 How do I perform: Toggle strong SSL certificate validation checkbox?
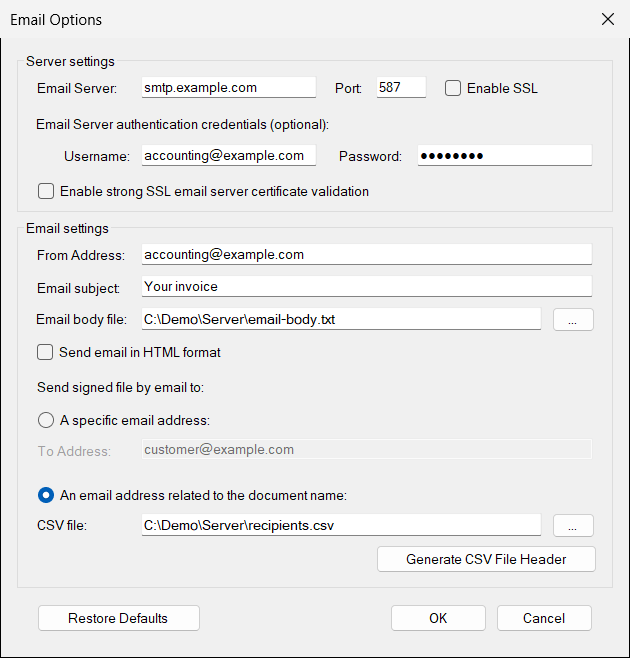tap(46, 191)
